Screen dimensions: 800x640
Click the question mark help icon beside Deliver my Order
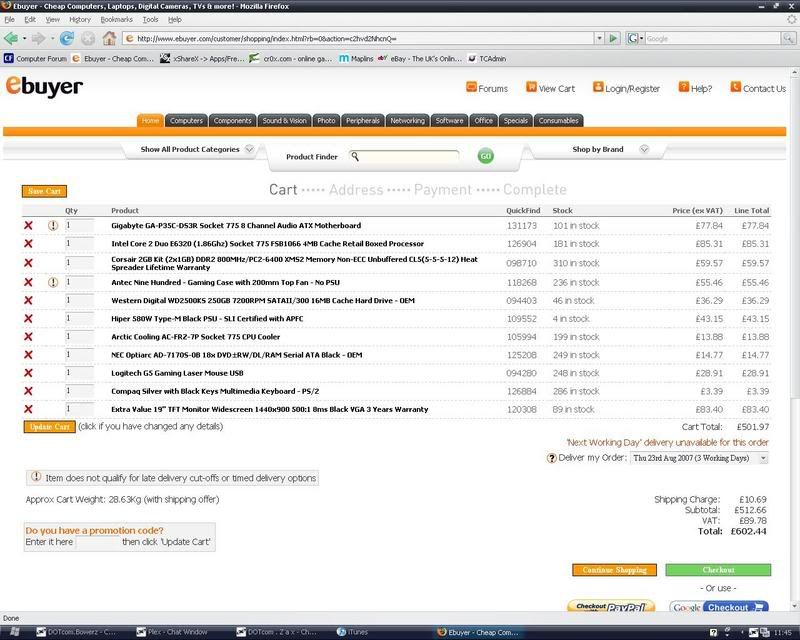point(552,458)
